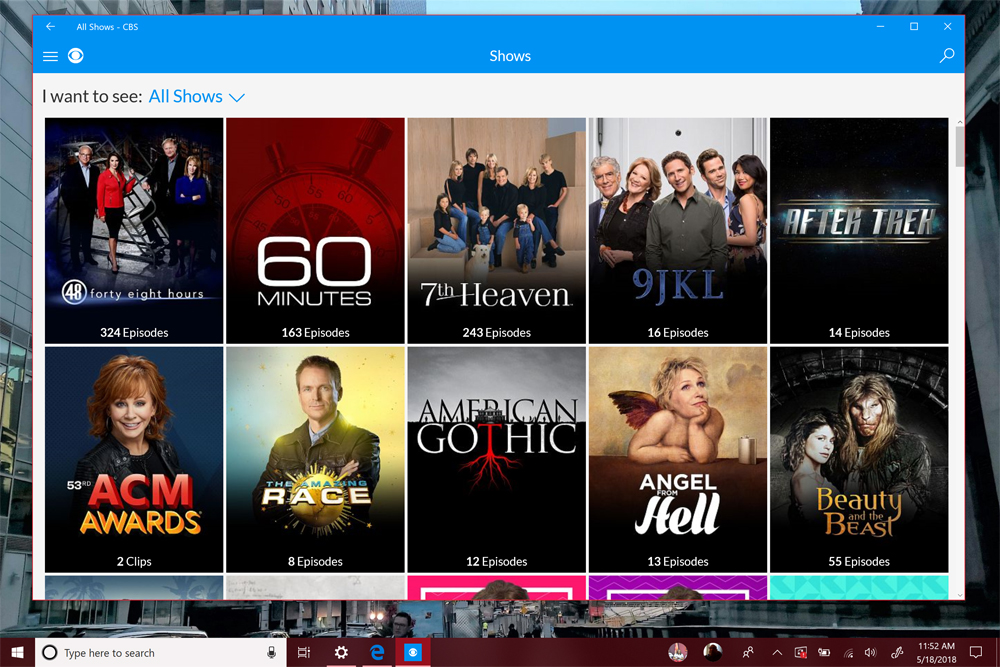
Task: Open Beauty and the Beast tile
Action: click(858, 460)
